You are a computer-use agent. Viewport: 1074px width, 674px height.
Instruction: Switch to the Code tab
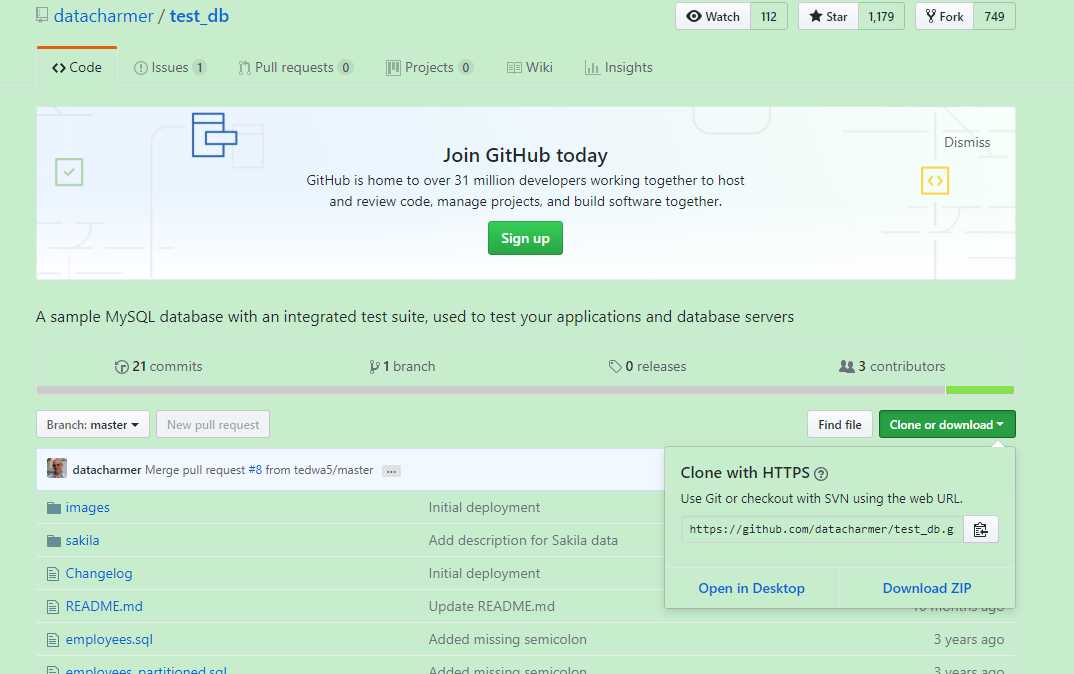coord(77,67)
